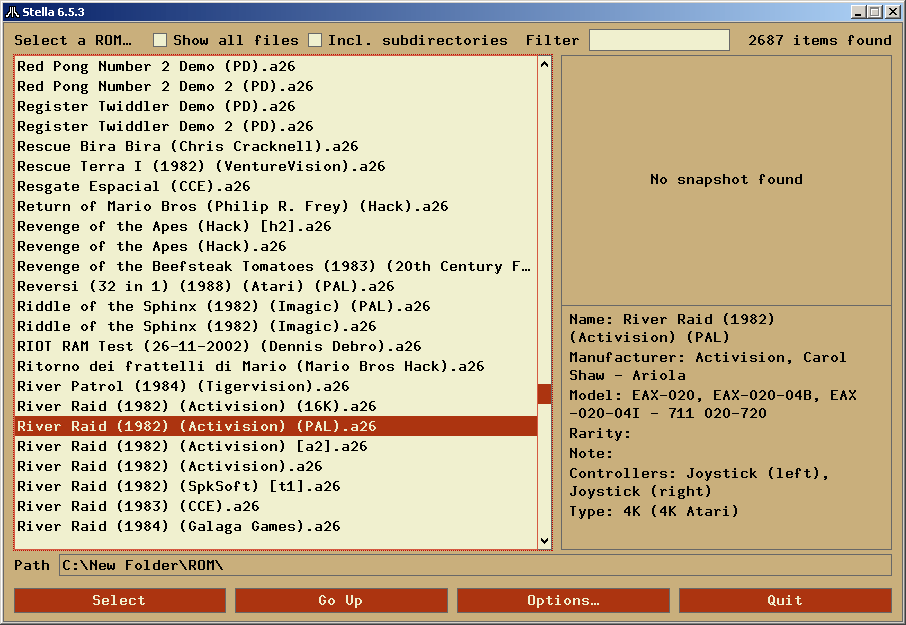Select Register Twiddler Demo 2 (PD).a26
Viewport: 906px width, 625px height.
coord(276,127)
